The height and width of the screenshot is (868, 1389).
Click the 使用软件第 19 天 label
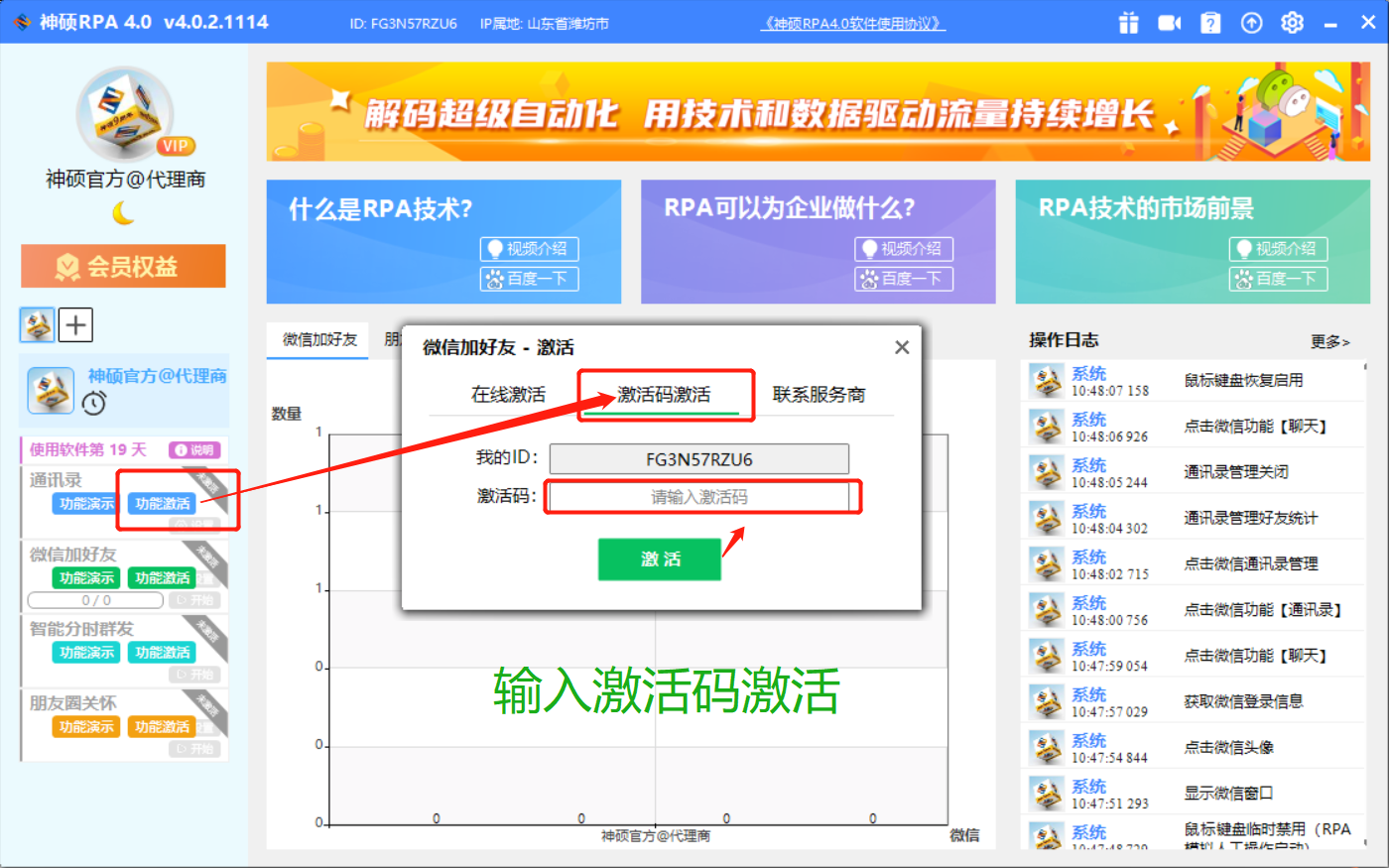coord(87,449)
